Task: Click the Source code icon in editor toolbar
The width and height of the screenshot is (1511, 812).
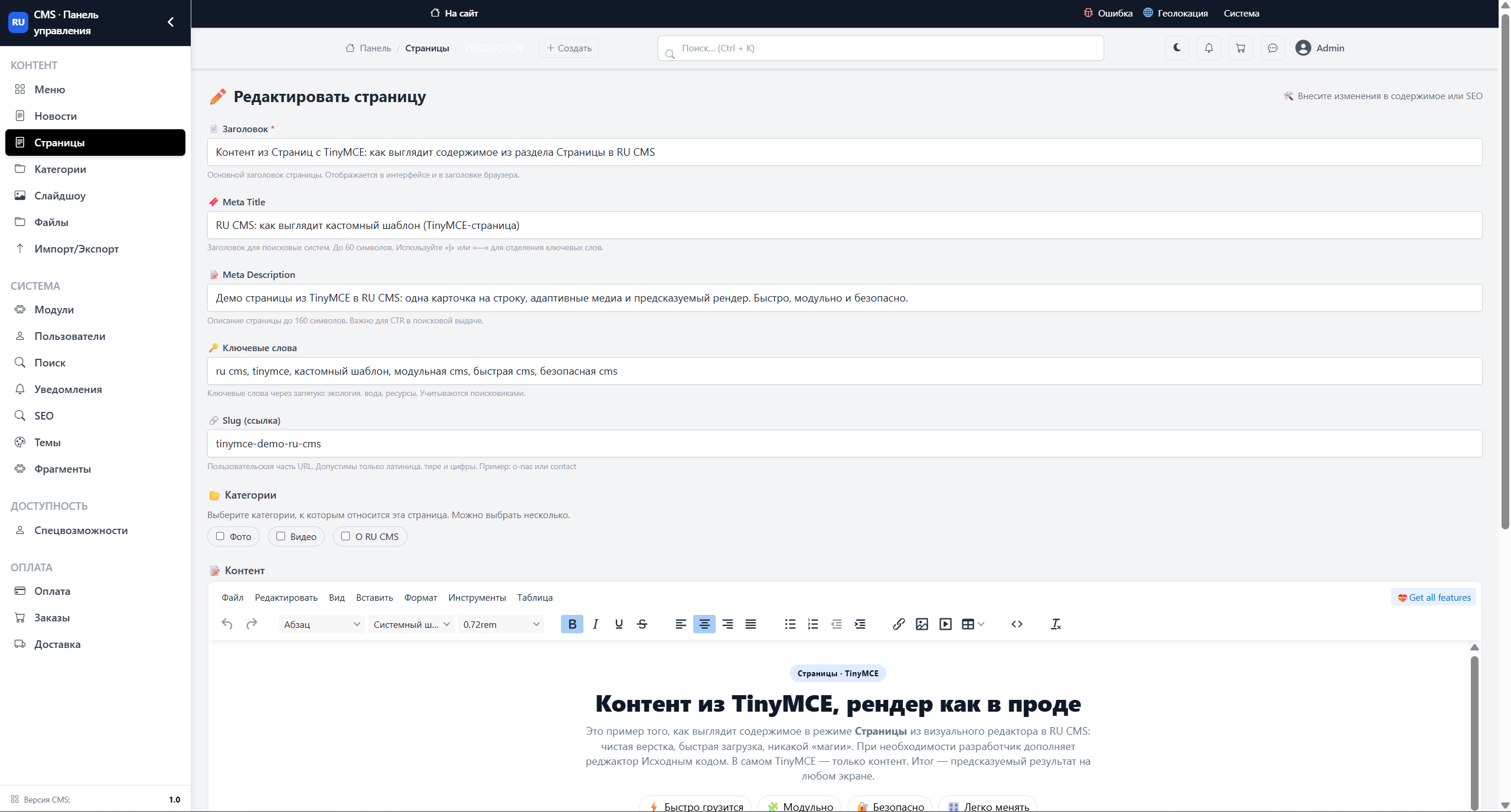Action: tap(1017, 624)
